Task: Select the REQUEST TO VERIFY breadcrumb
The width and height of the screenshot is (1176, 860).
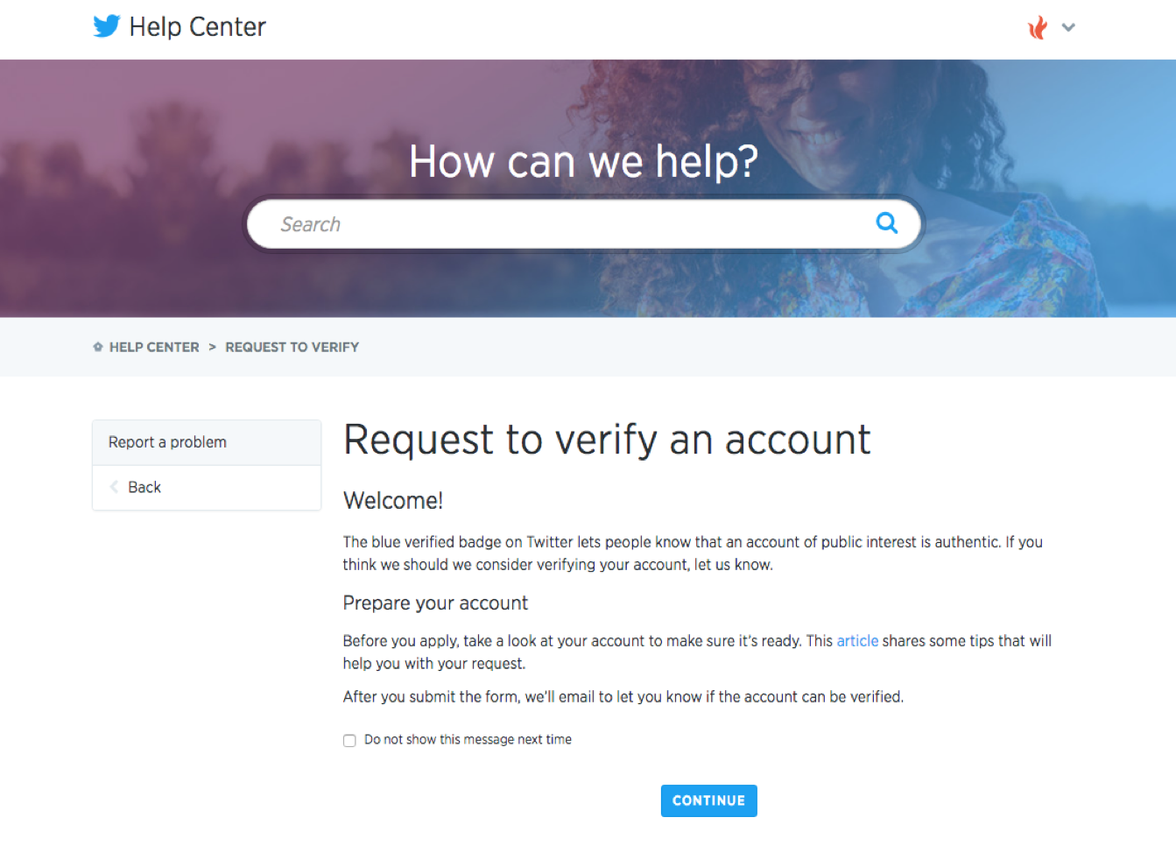Action: (x=292, y=347)
